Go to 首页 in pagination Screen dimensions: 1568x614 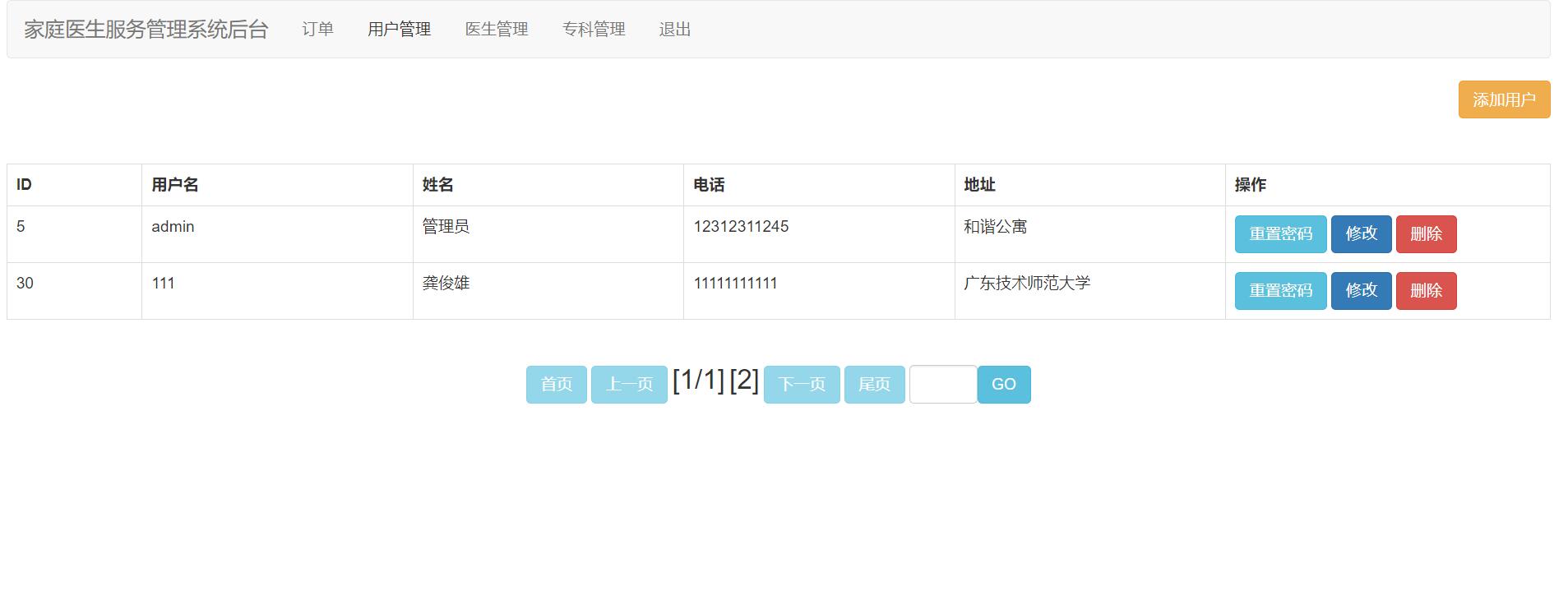tap(557, 385)
